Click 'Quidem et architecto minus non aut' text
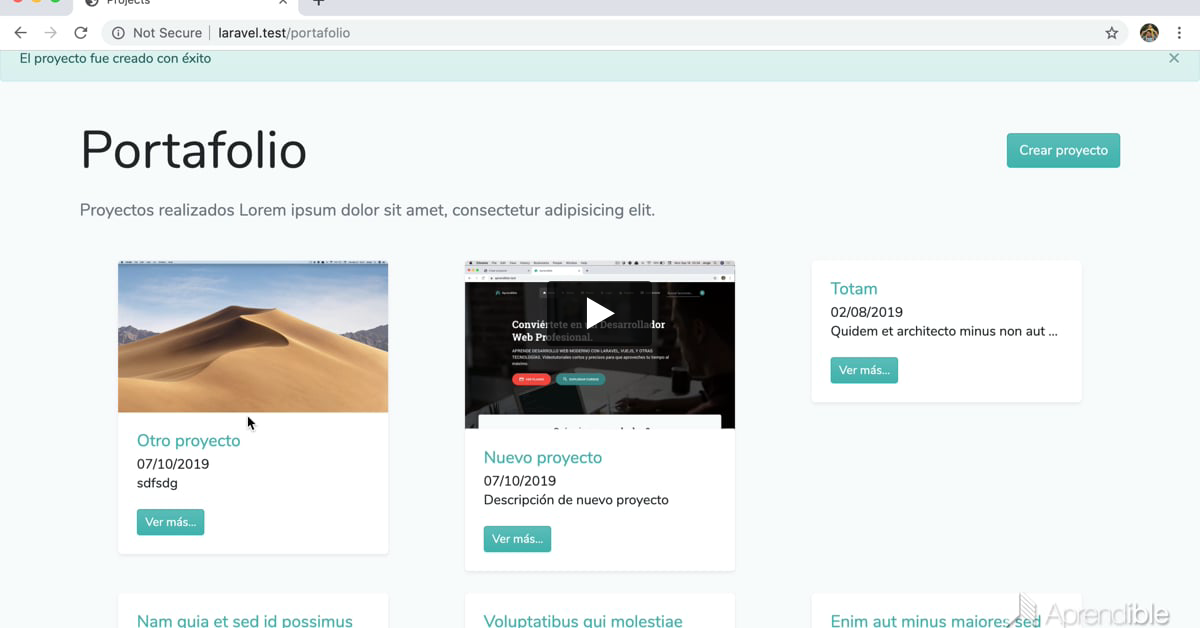The height and width of the screenshot is (628, 1200). pyautogui.click(x=944, y=331)
